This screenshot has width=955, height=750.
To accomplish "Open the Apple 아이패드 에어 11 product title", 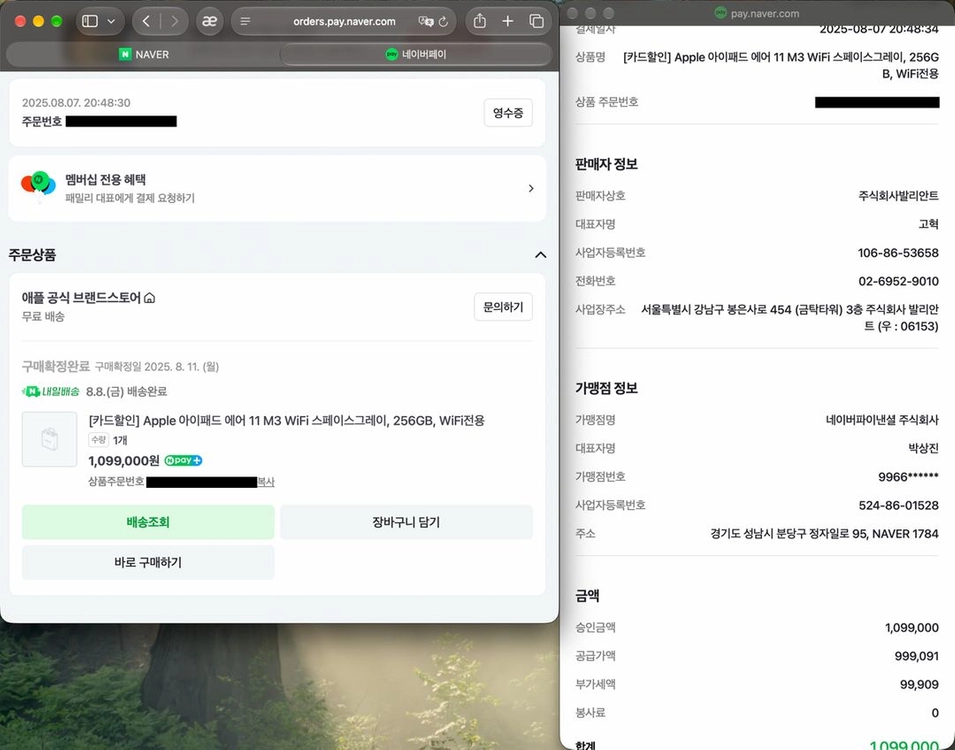I will coord(286,420).
